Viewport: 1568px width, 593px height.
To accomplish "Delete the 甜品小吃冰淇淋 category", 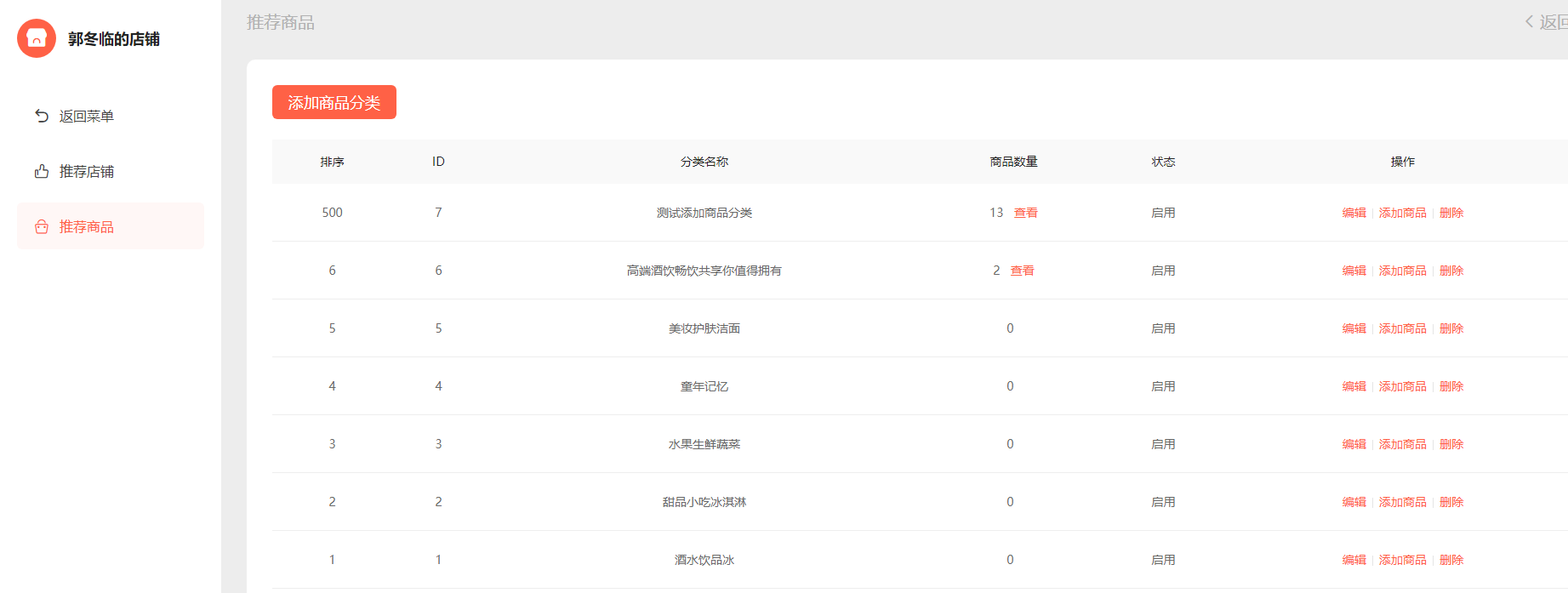I will click(x=1451, y=502).
